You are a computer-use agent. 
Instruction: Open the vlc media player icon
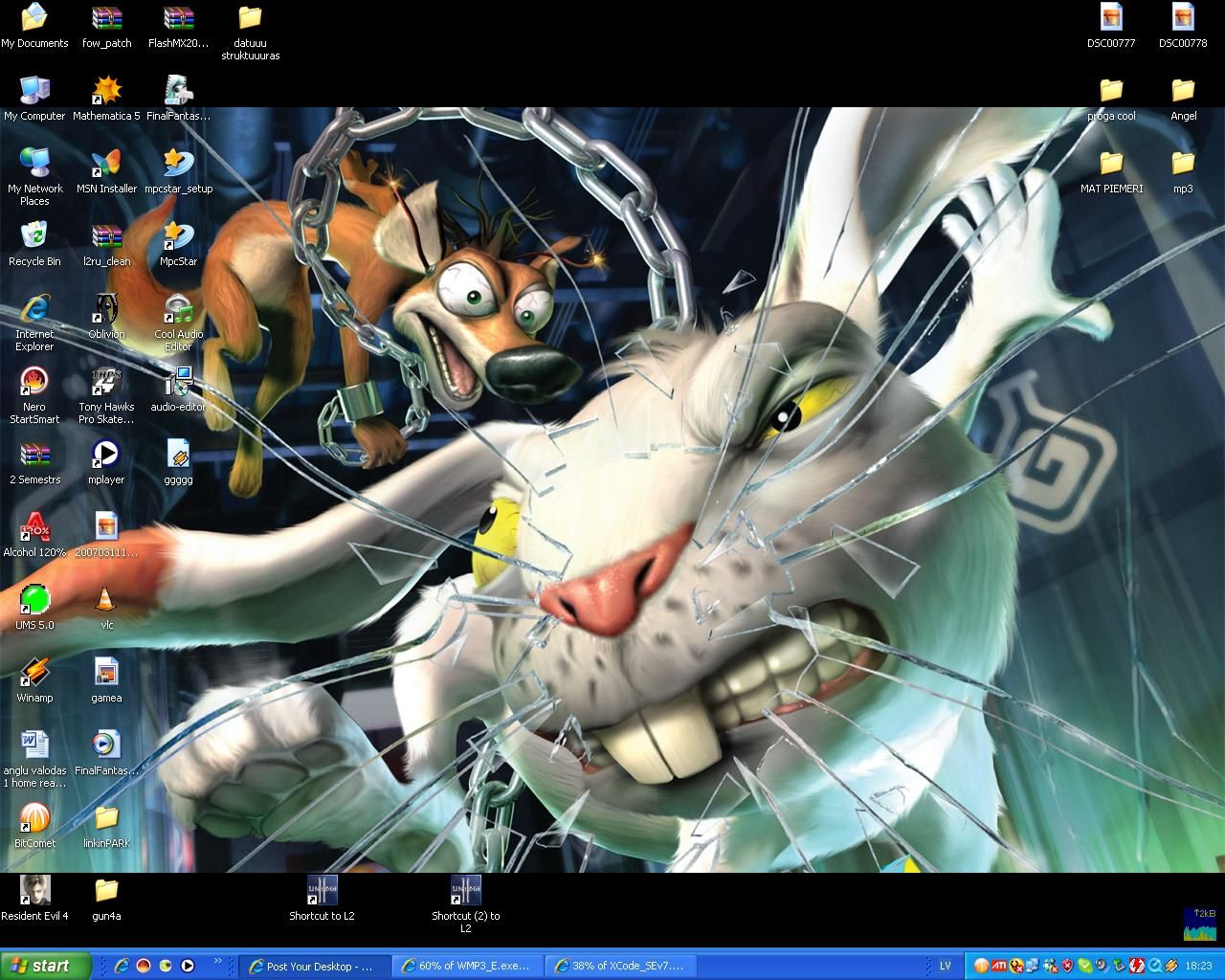tap(106, 608)
